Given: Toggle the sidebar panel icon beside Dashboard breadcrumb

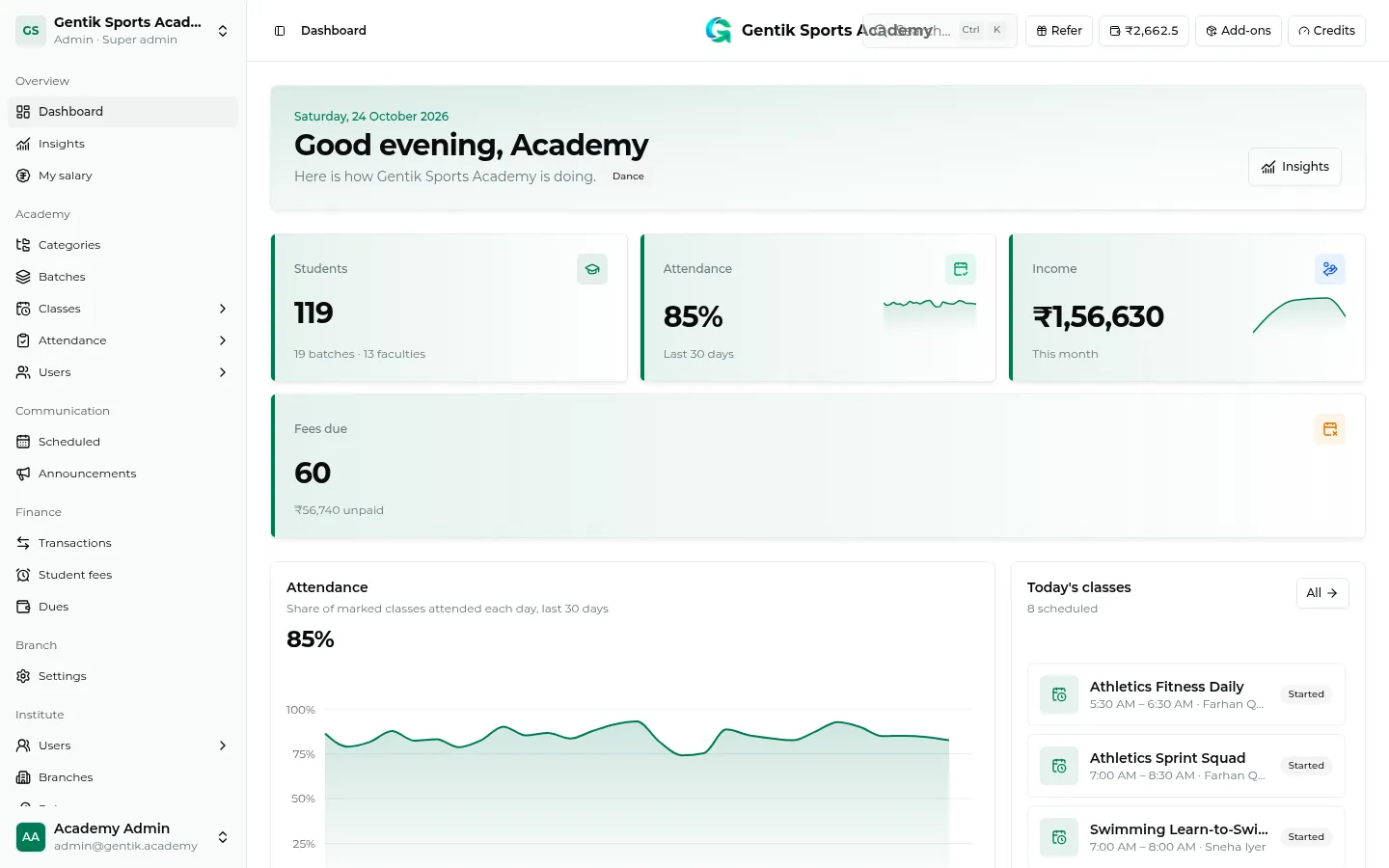Looking at the screenshot, I should 280,31.
